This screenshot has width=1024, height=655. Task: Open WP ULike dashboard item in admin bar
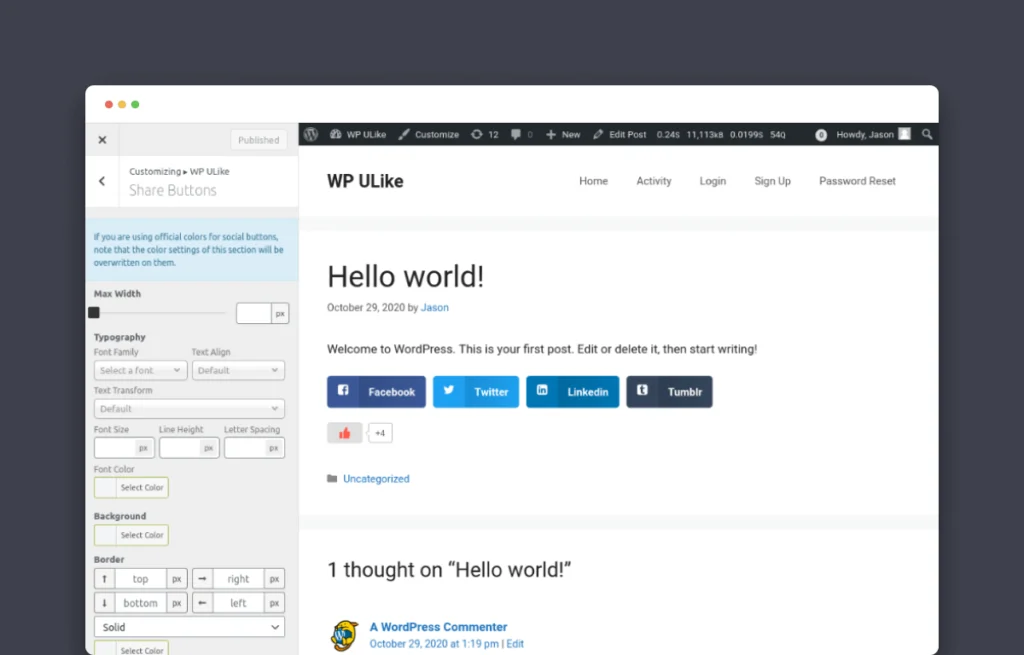(x=358, y=135)
